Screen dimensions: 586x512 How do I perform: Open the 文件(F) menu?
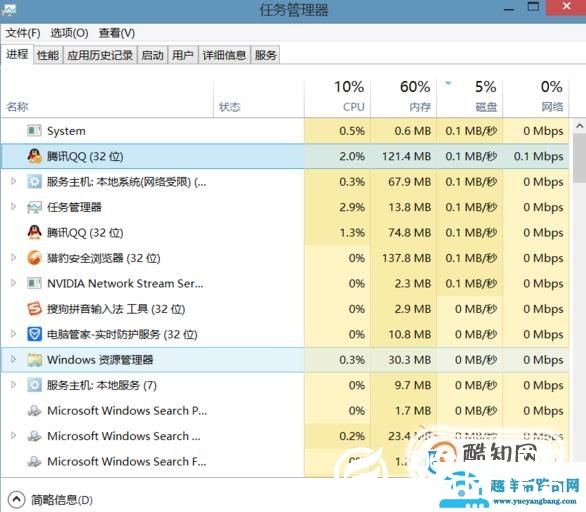point(23,33)
